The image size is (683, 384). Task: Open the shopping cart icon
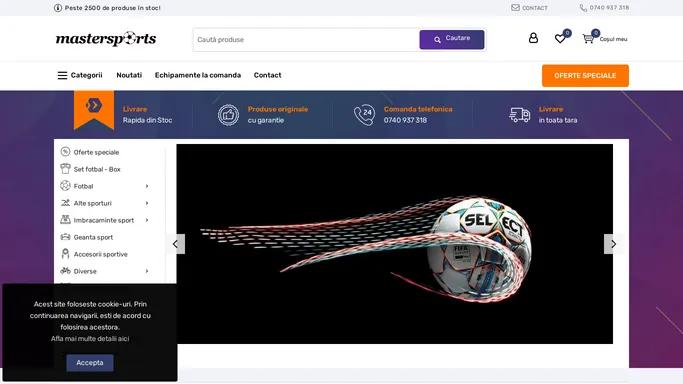(x=588, y=39)
